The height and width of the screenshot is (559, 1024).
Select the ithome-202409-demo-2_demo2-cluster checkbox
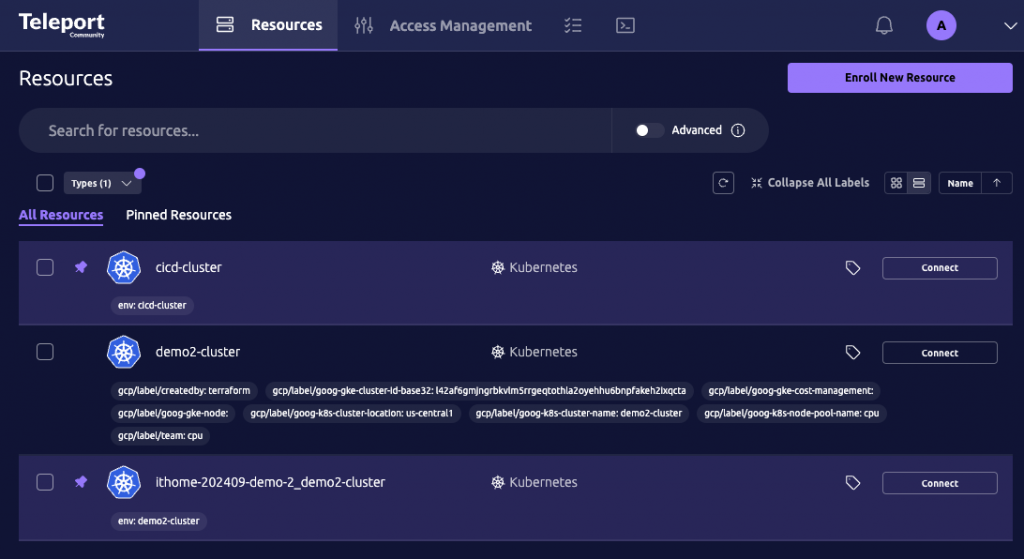pyautogui.click(x=45, y=482)
